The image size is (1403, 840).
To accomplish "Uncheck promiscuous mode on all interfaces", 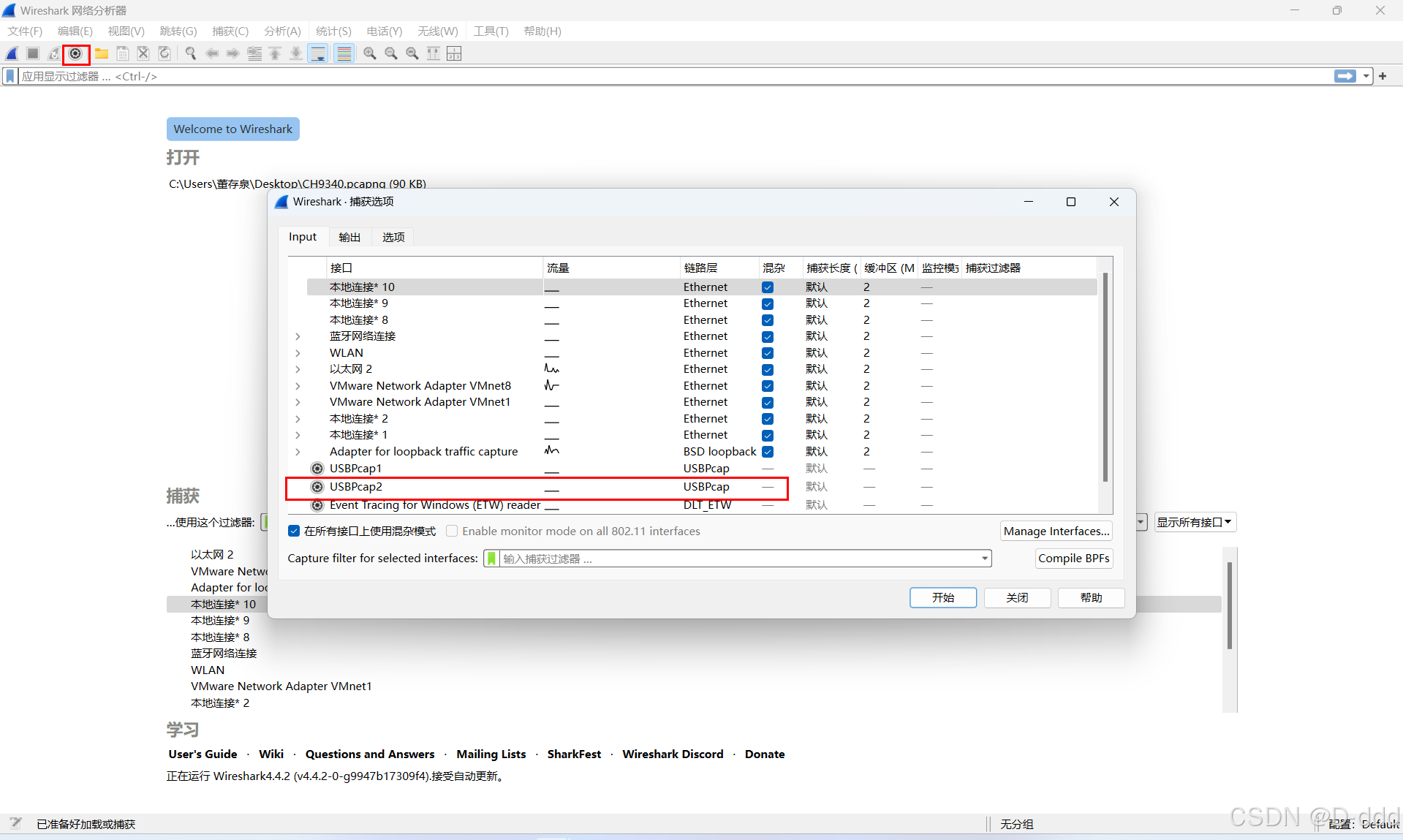I will coord(293,531).
